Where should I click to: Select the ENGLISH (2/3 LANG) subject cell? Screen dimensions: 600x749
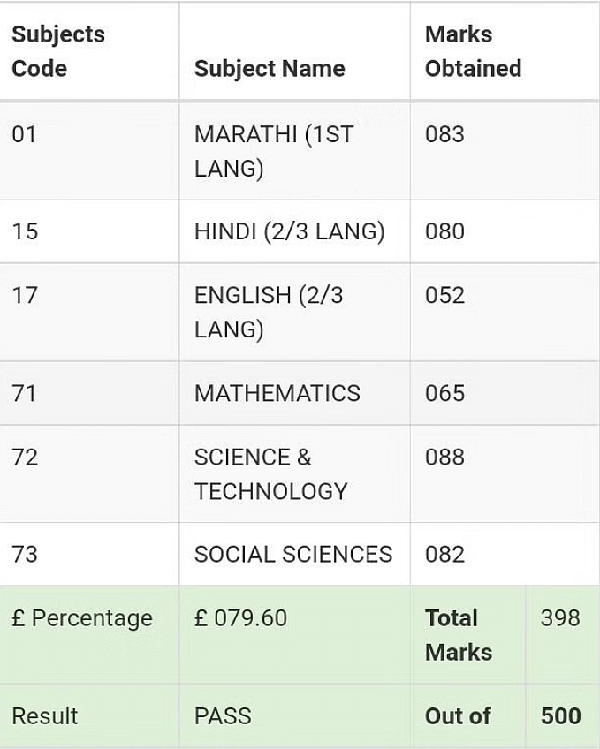[268, 312]
